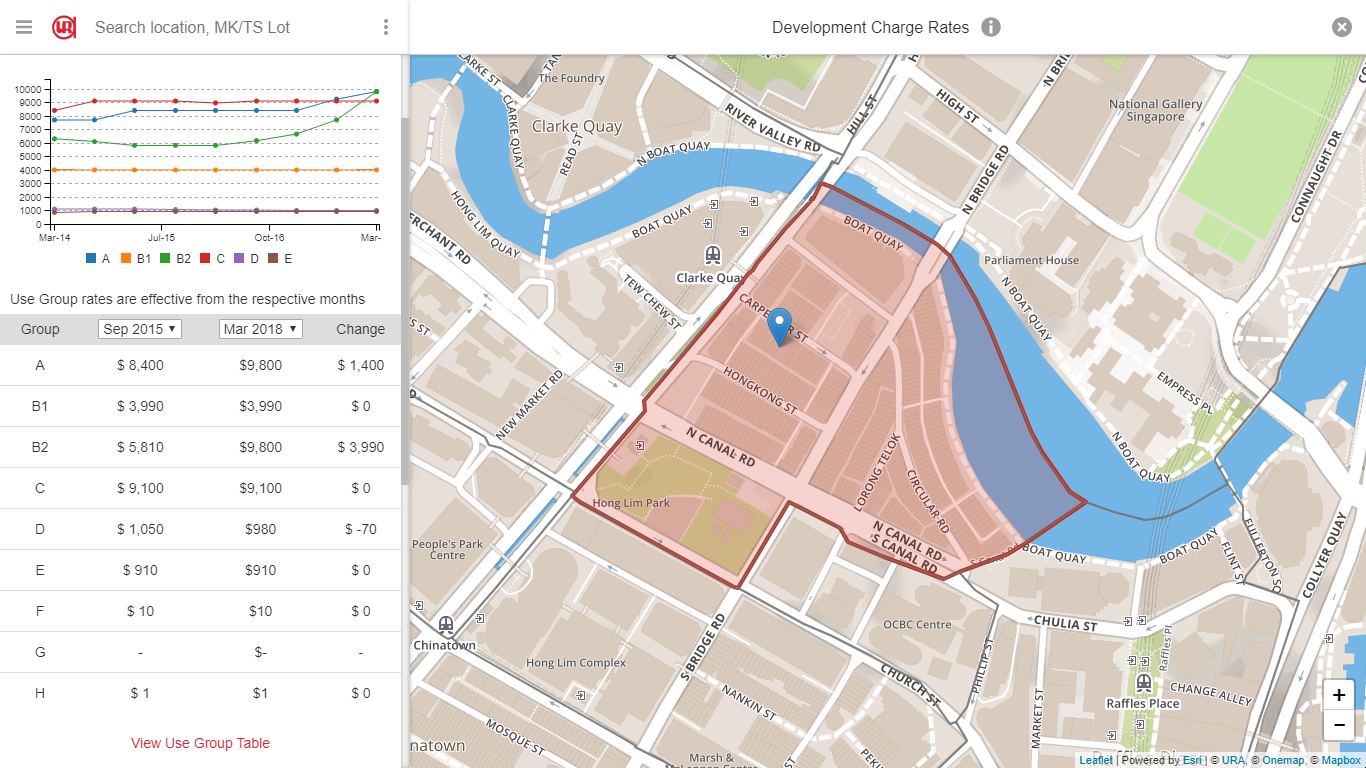
Task: Show Development Charge Rates info icon
Action: pyautogui.click(x=991, y=27)
